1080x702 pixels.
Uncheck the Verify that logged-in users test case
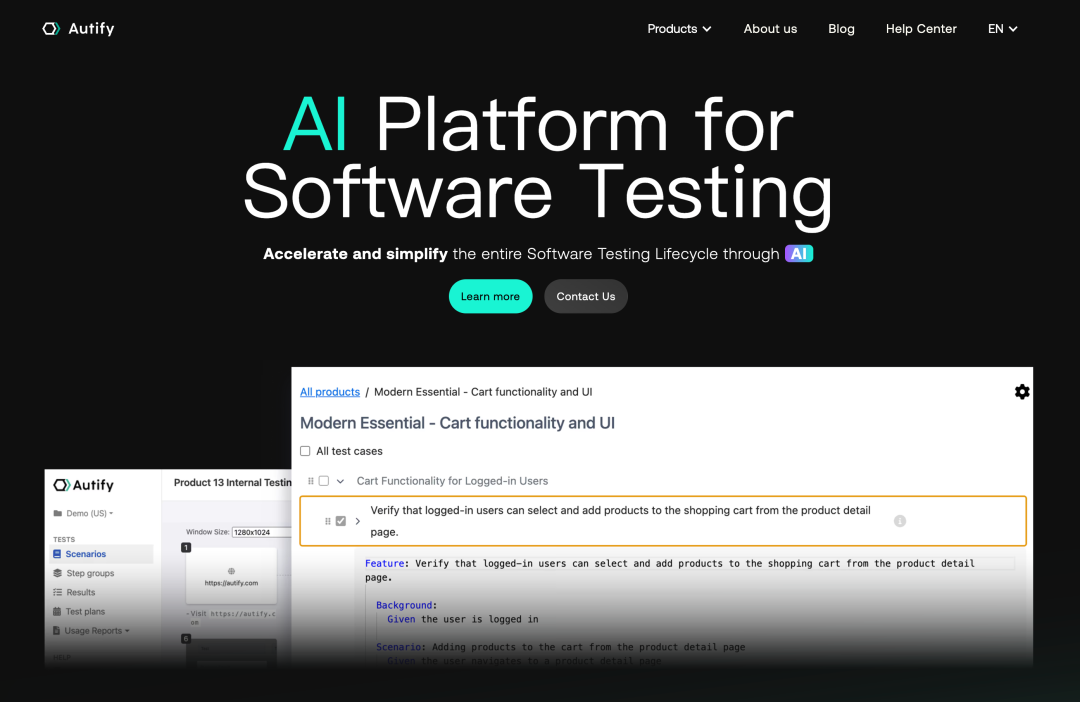coord(341,521)
